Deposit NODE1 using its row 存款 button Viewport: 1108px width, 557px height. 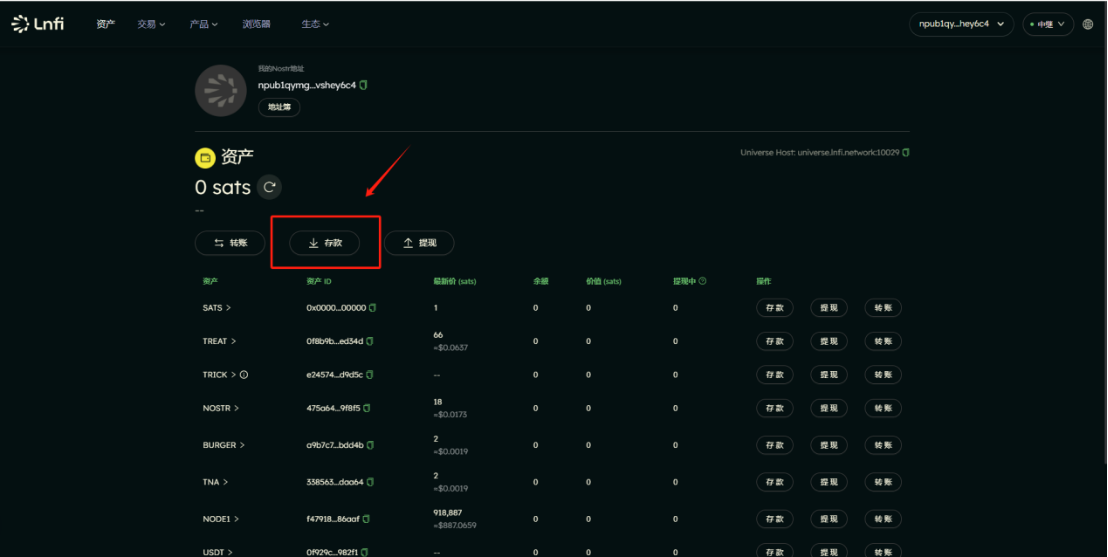[774, 519]
